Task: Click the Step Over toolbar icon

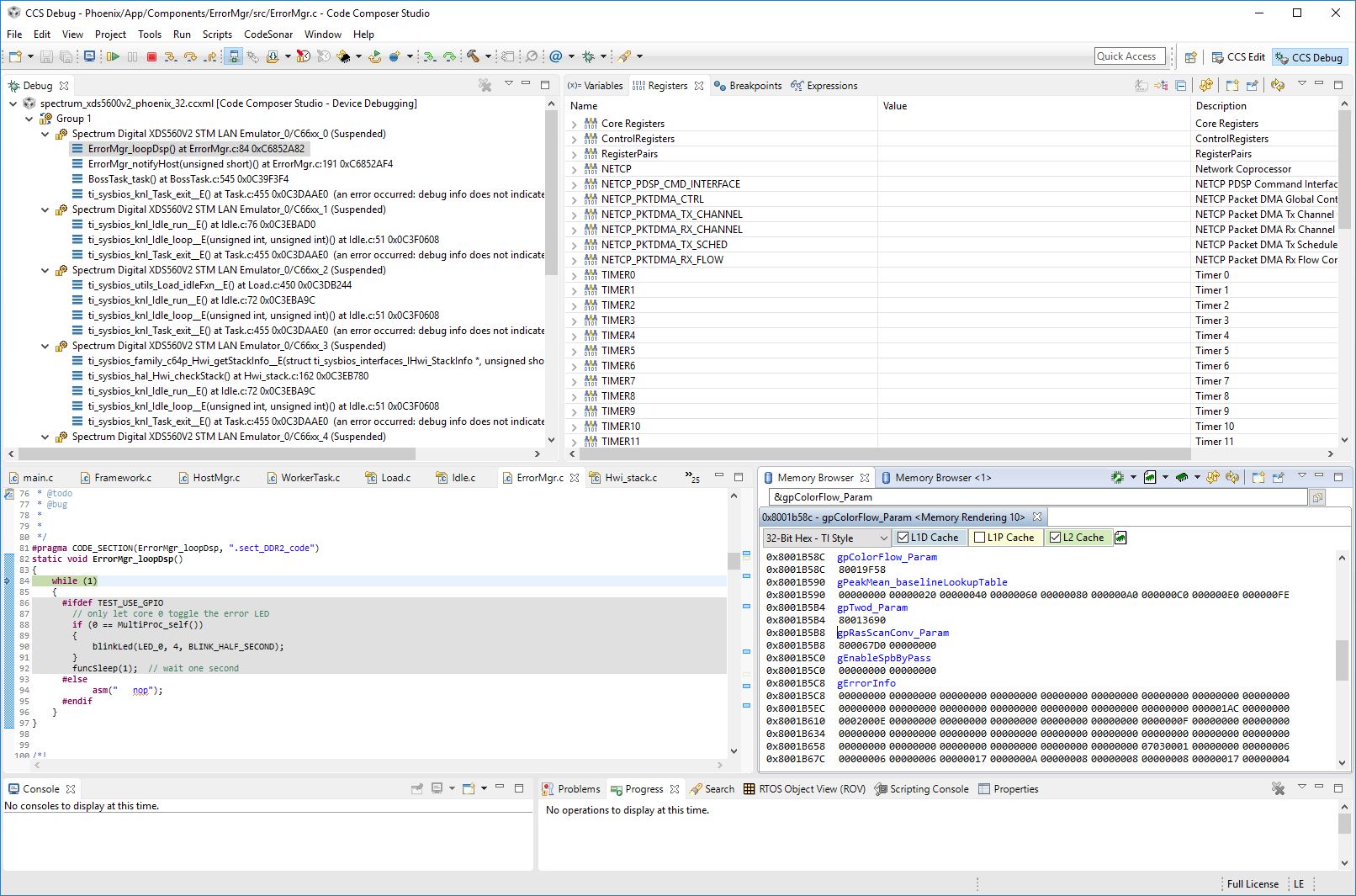Action: click(x=191, y=56)
